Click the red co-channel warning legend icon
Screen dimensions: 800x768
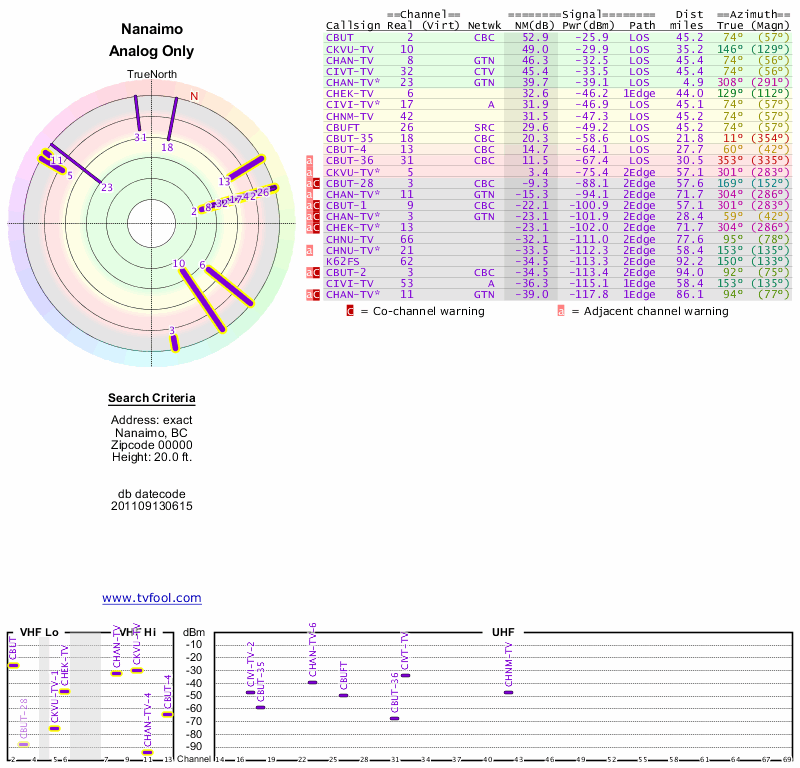[350, 311]
